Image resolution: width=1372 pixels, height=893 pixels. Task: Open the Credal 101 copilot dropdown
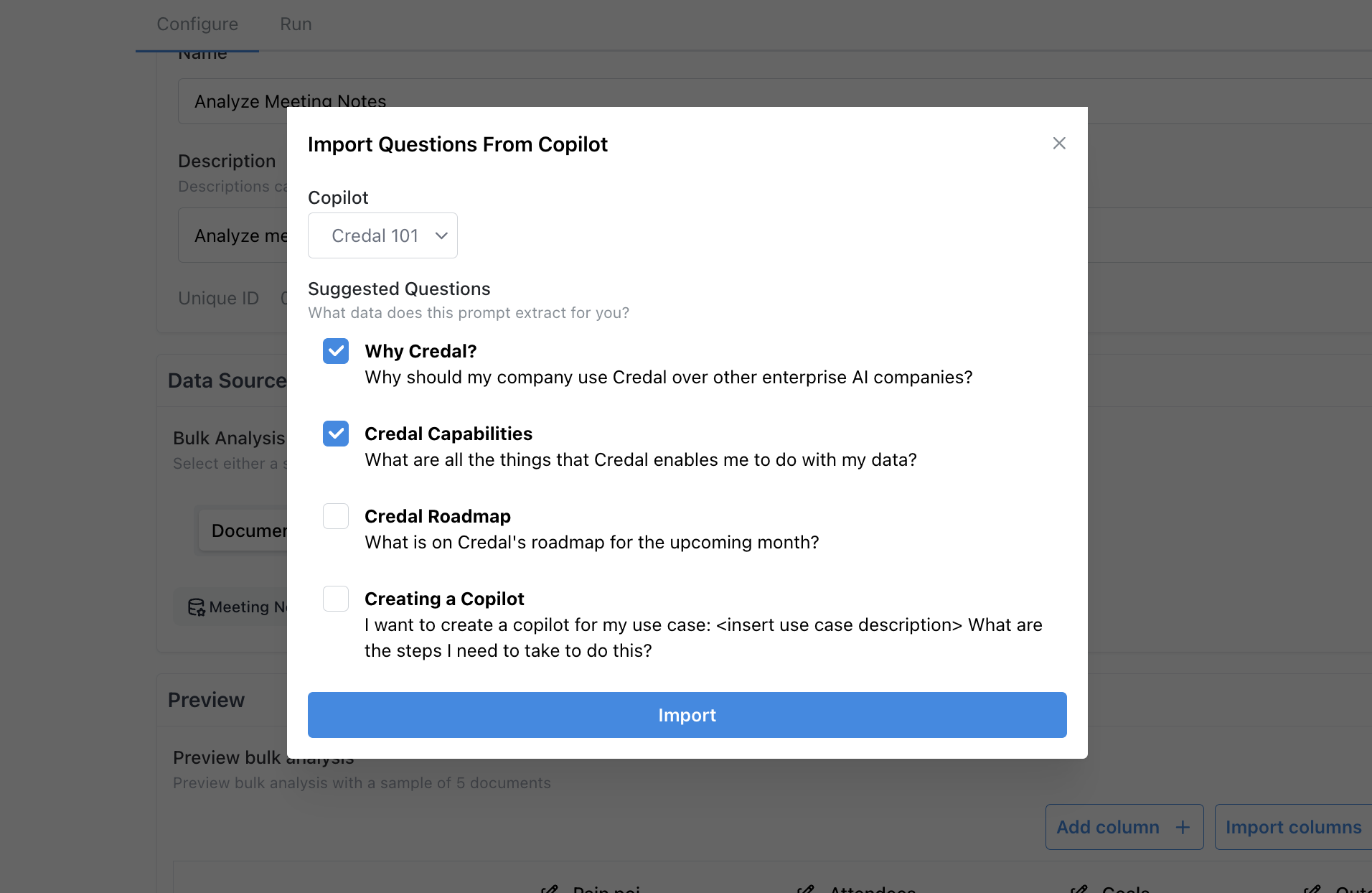[x=382, y=235]
